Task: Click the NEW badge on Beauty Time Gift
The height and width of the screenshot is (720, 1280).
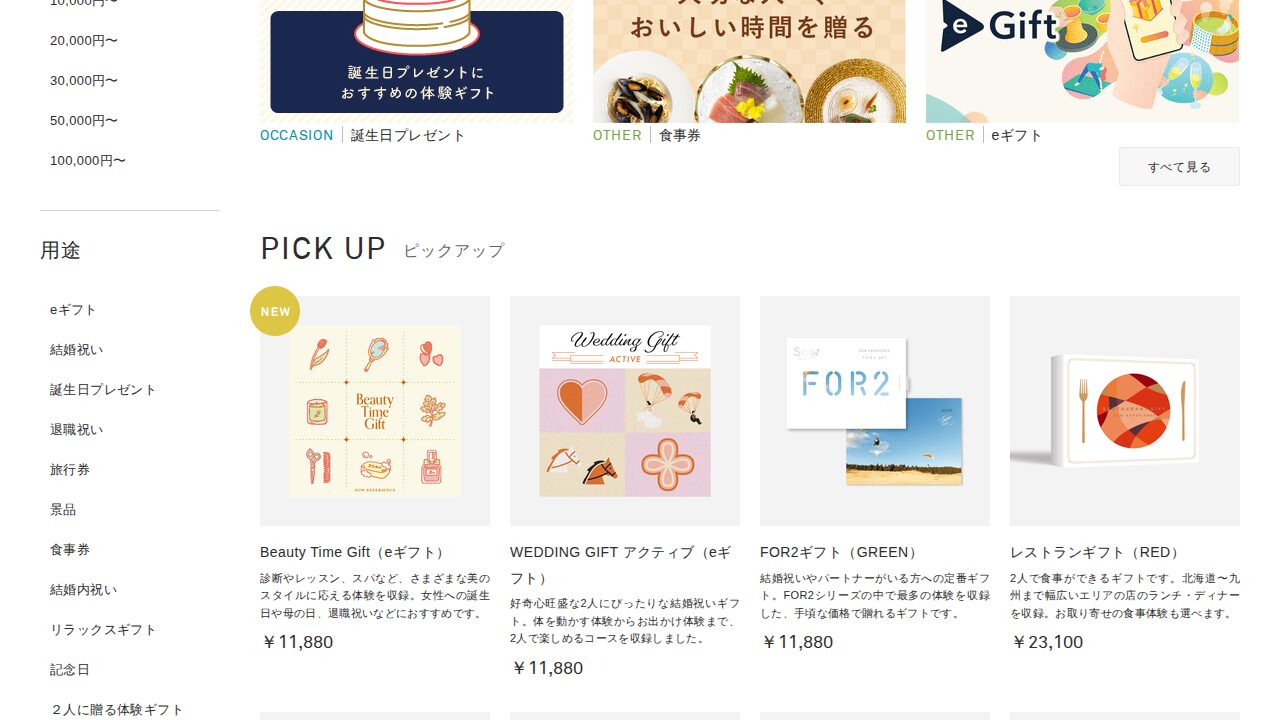Action: [275, 311]
